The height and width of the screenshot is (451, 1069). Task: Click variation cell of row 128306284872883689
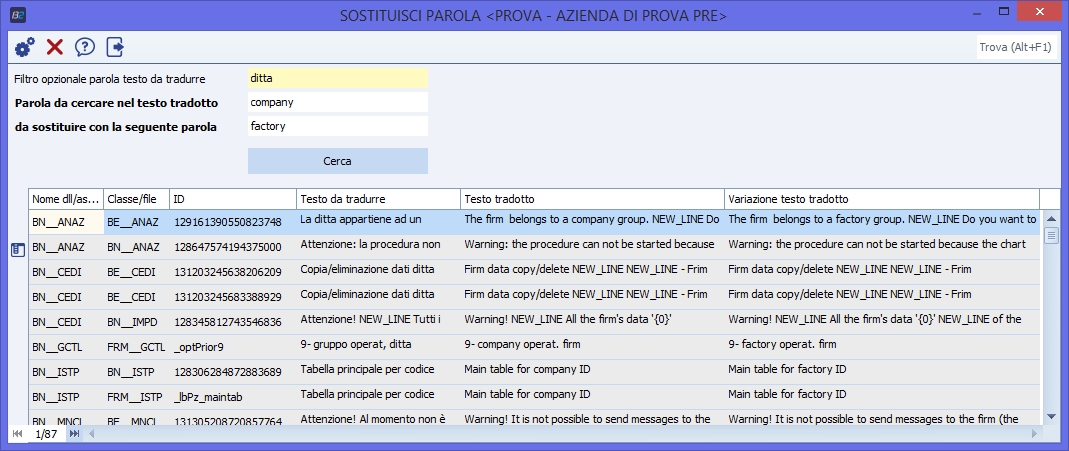(882, 370)
